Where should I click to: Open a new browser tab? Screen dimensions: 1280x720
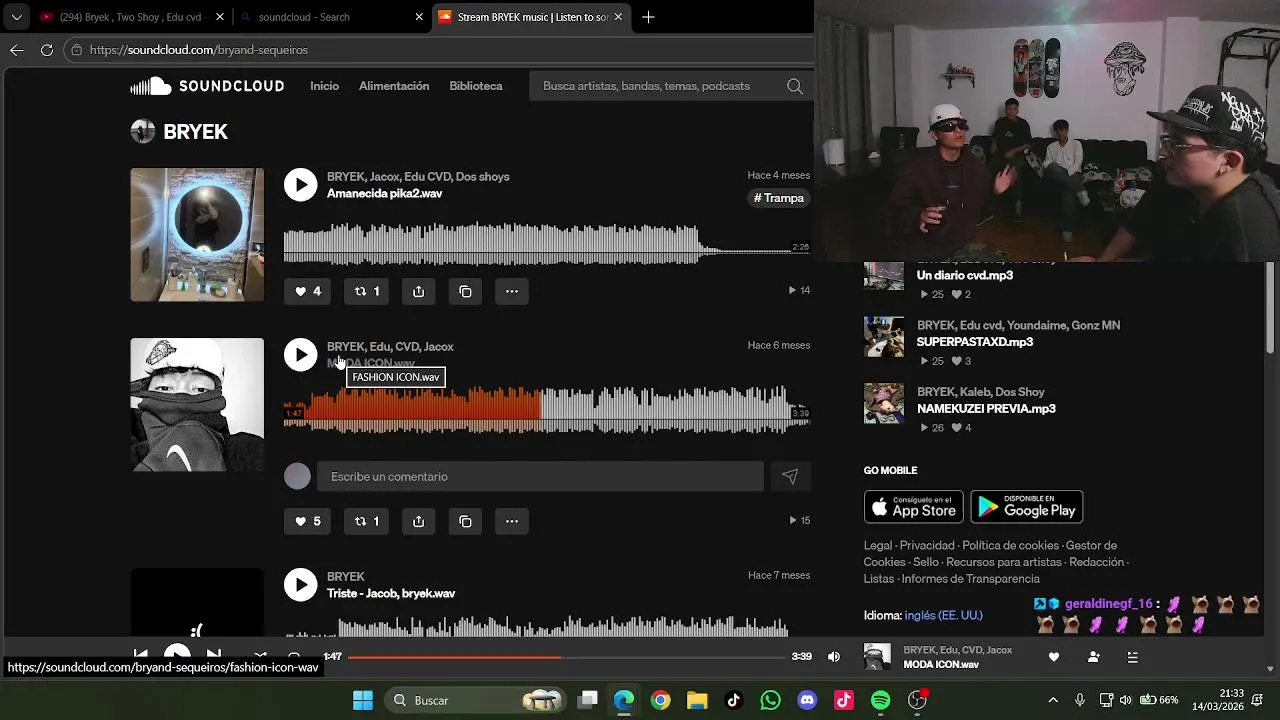[x=648, y=17]
